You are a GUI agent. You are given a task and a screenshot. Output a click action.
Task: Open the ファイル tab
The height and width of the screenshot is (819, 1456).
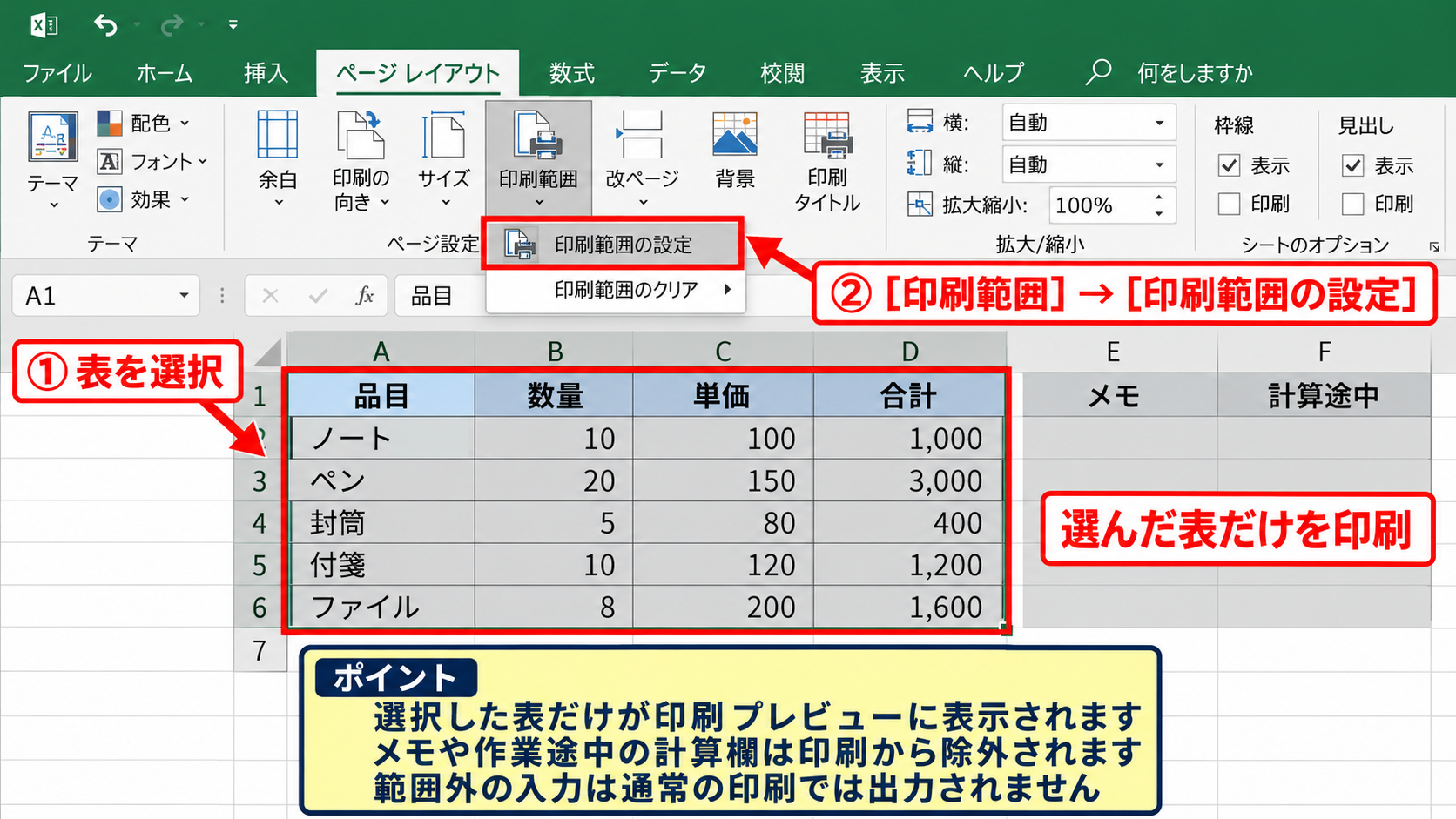pyautogui.click(x=57, y=73)
